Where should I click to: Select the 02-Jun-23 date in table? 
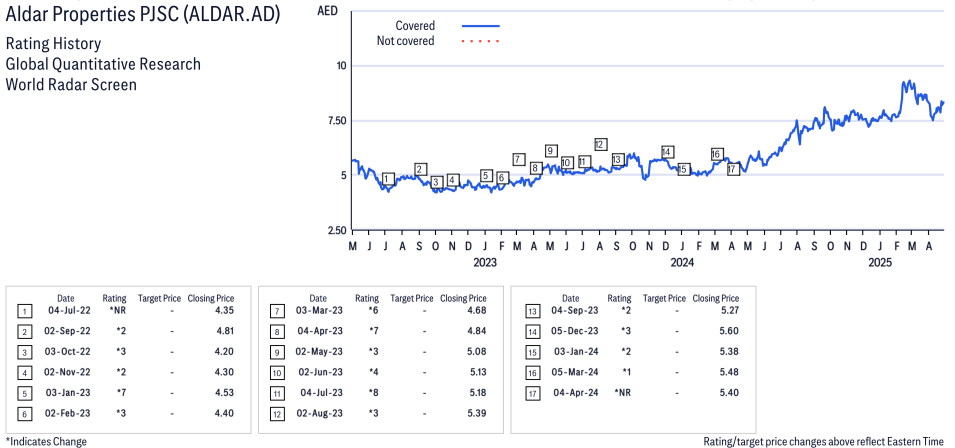tap(322, 373)
